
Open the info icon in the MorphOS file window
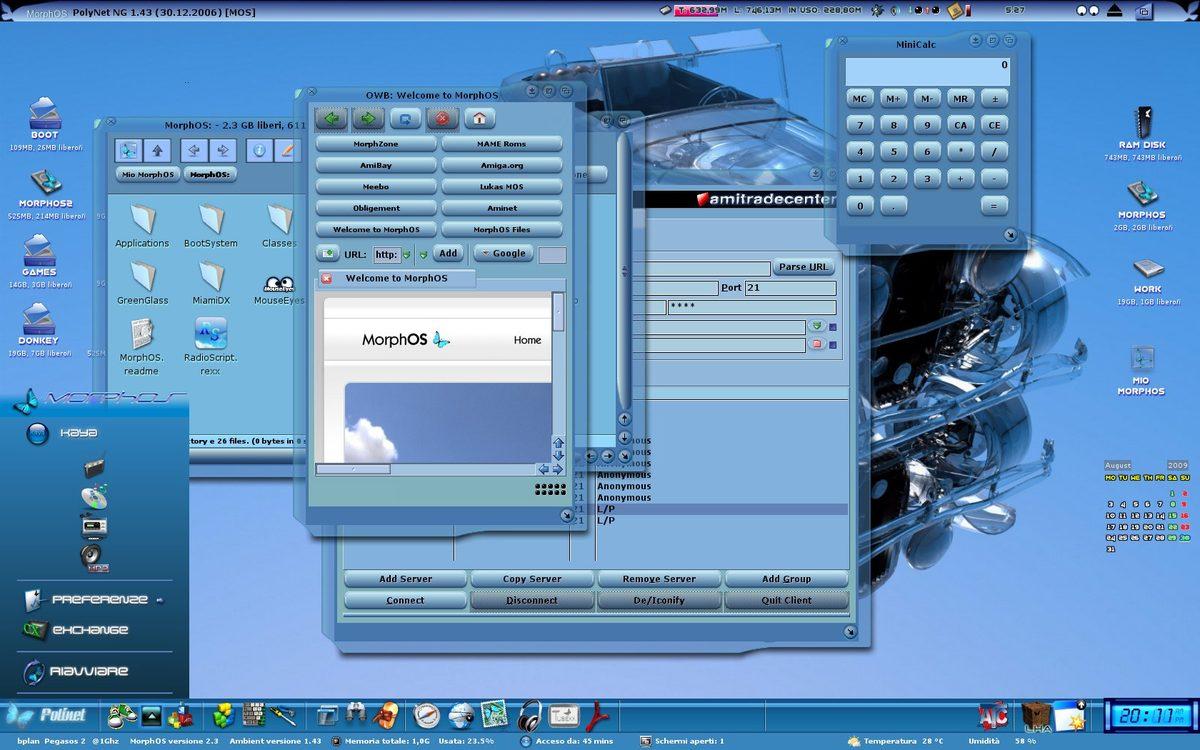[259, 150]
